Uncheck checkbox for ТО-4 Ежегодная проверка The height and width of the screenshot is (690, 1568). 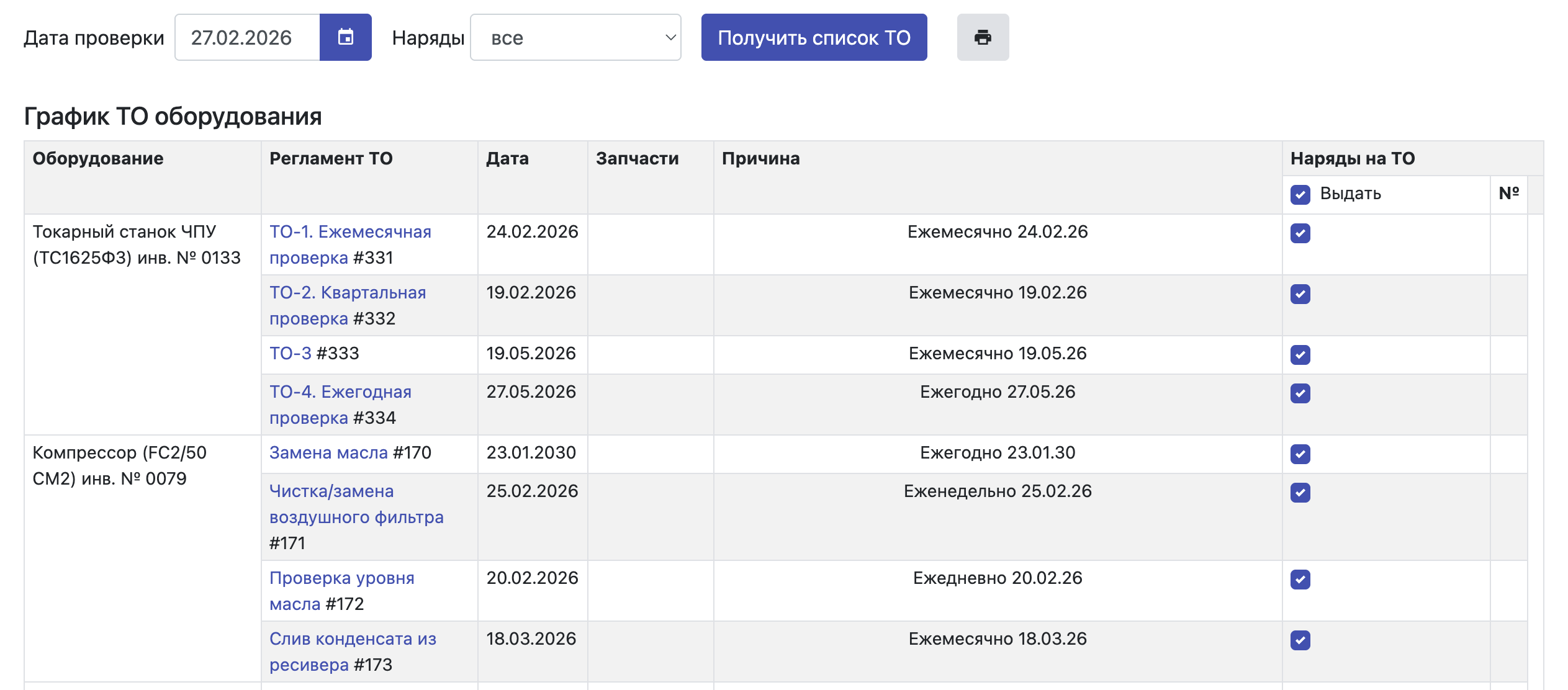point(1300,393)
